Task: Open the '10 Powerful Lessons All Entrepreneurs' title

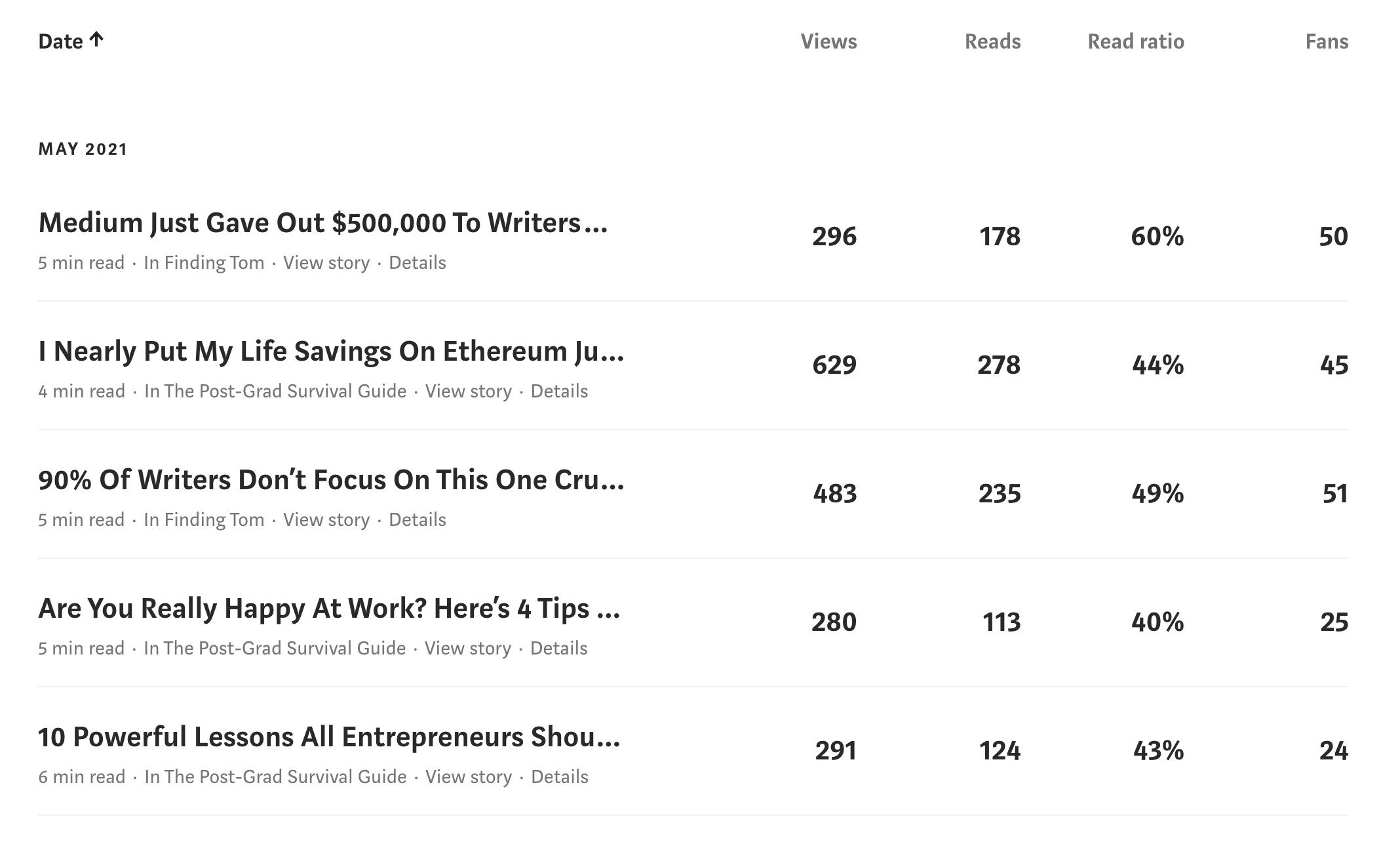Action: pyautogui.click(x=329, y=737)
